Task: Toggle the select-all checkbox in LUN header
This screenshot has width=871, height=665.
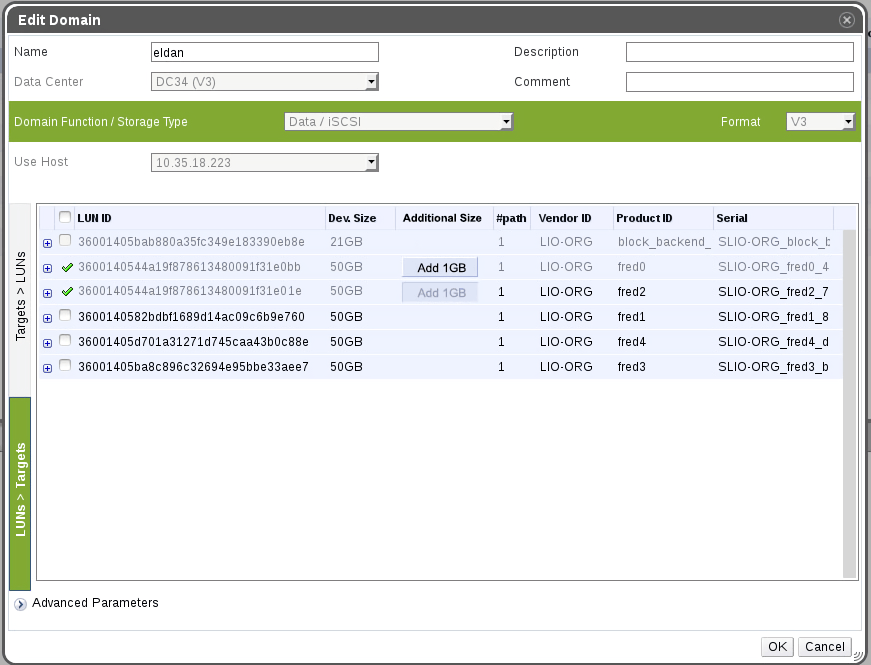Action: tap(65, 218)
